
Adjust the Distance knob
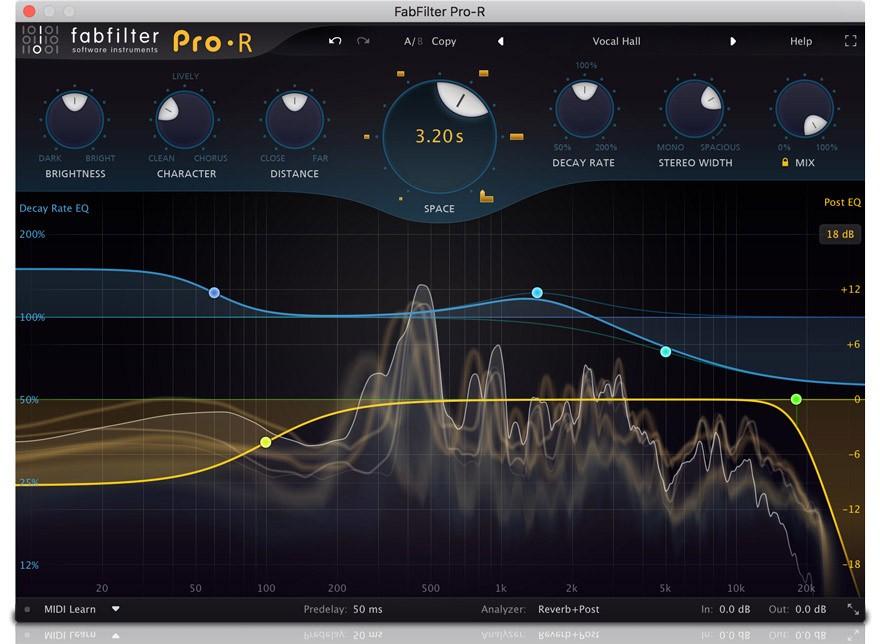pos(294,120)
